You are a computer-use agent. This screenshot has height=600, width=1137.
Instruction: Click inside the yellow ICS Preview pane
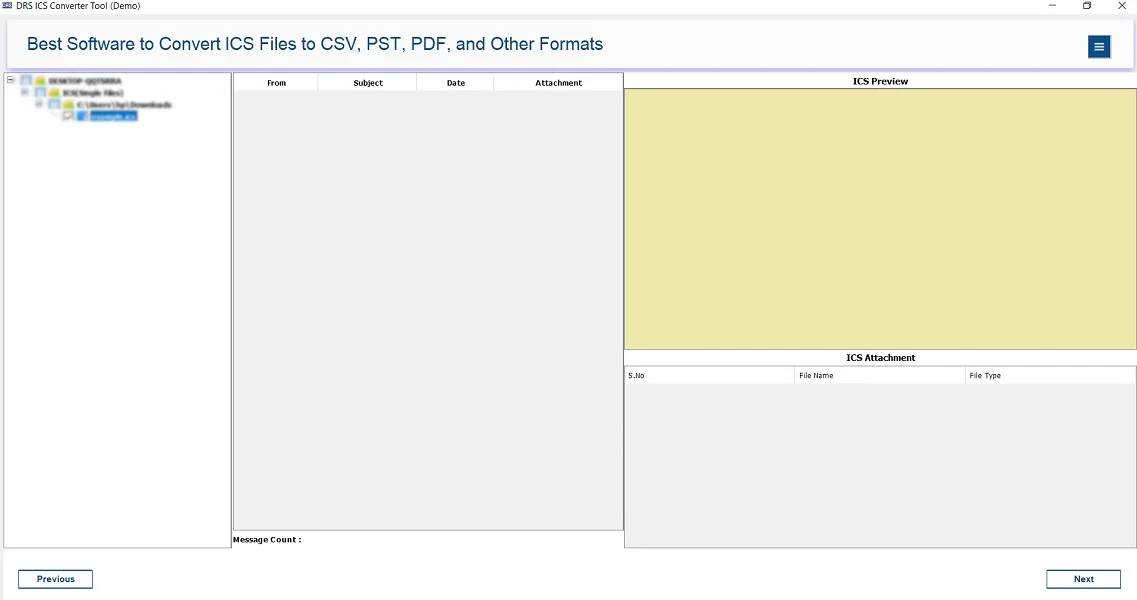tap(880, 219)
